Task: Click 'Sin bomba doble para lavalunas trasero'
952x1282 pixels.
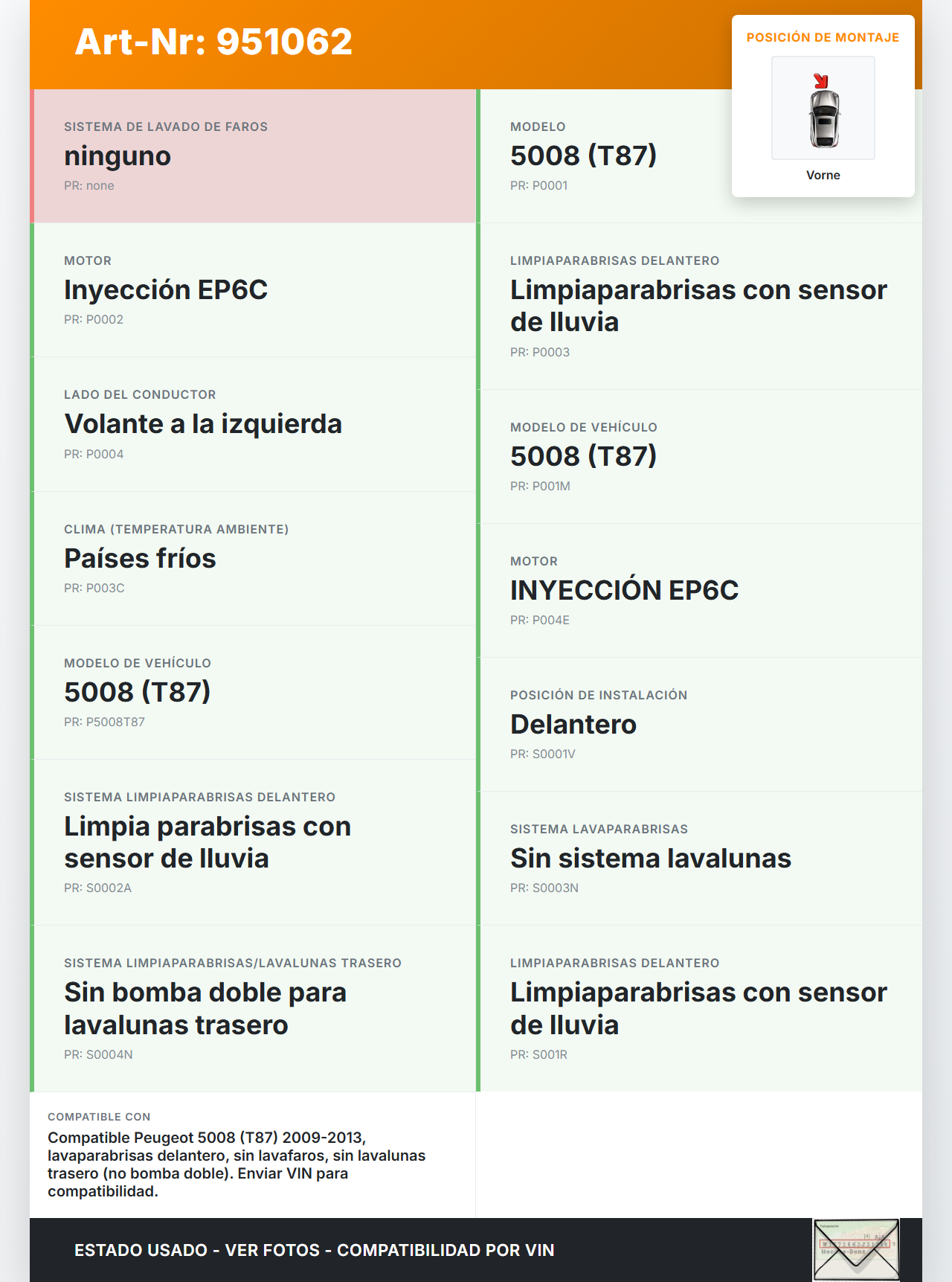Action: click(205, 1009)
